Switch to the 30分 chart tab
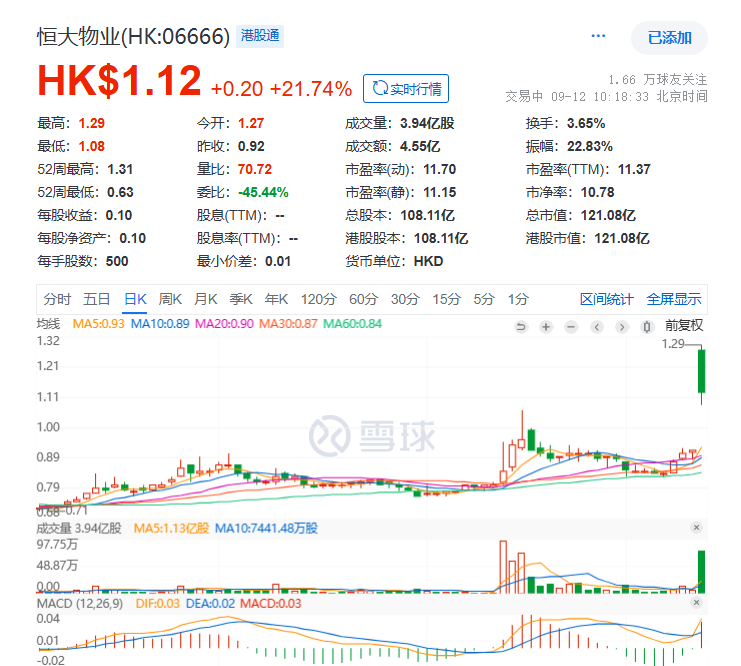Image resolution: width=741 pixels, height=666 pixels. click(x=405, y=299)
